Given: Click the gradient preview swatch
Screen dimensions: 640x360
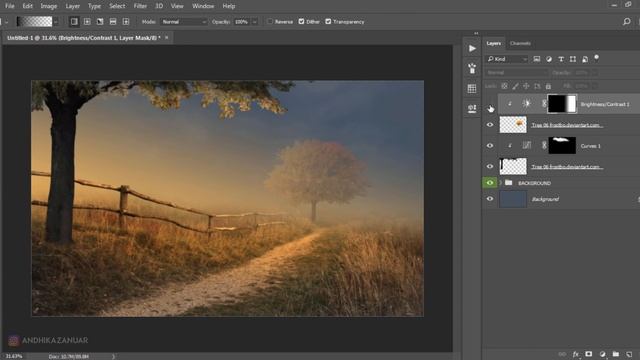Looking at the screenshot, I should coord(34,22).
